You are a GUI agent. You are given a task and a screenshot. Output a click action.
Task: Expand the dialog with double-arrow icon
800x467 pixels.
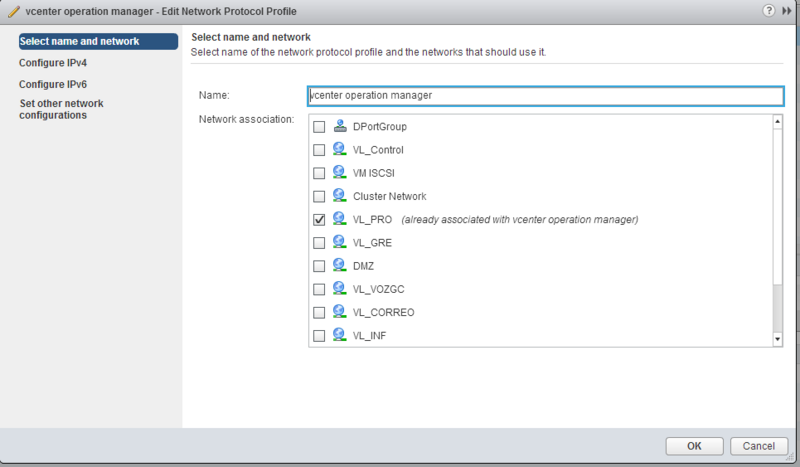[x=786, y=10]
